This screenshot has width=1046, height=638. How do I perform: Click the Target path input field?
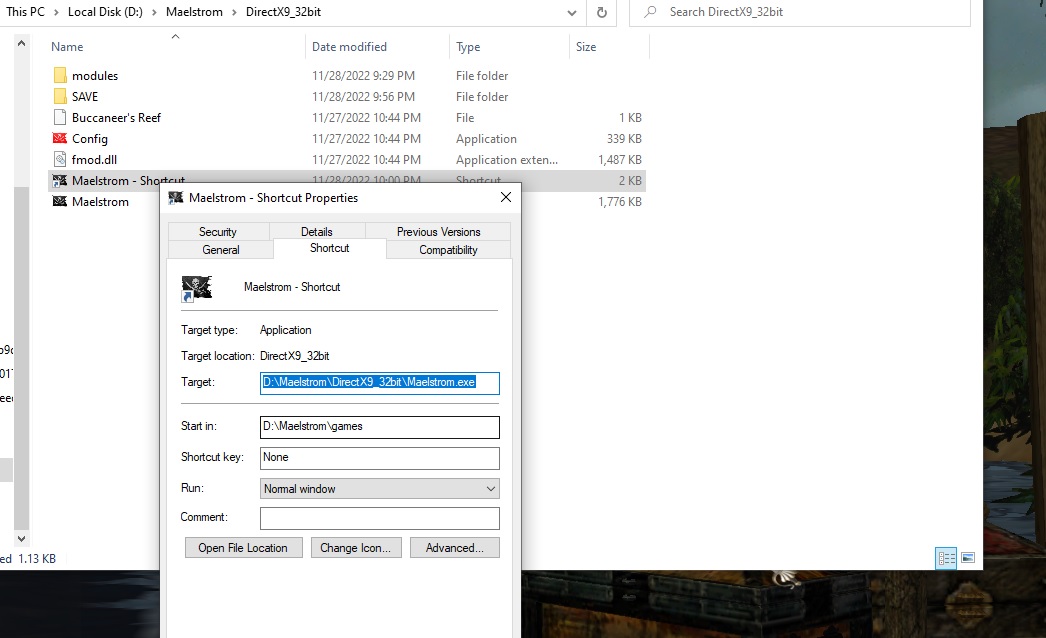tap(380, 383)
